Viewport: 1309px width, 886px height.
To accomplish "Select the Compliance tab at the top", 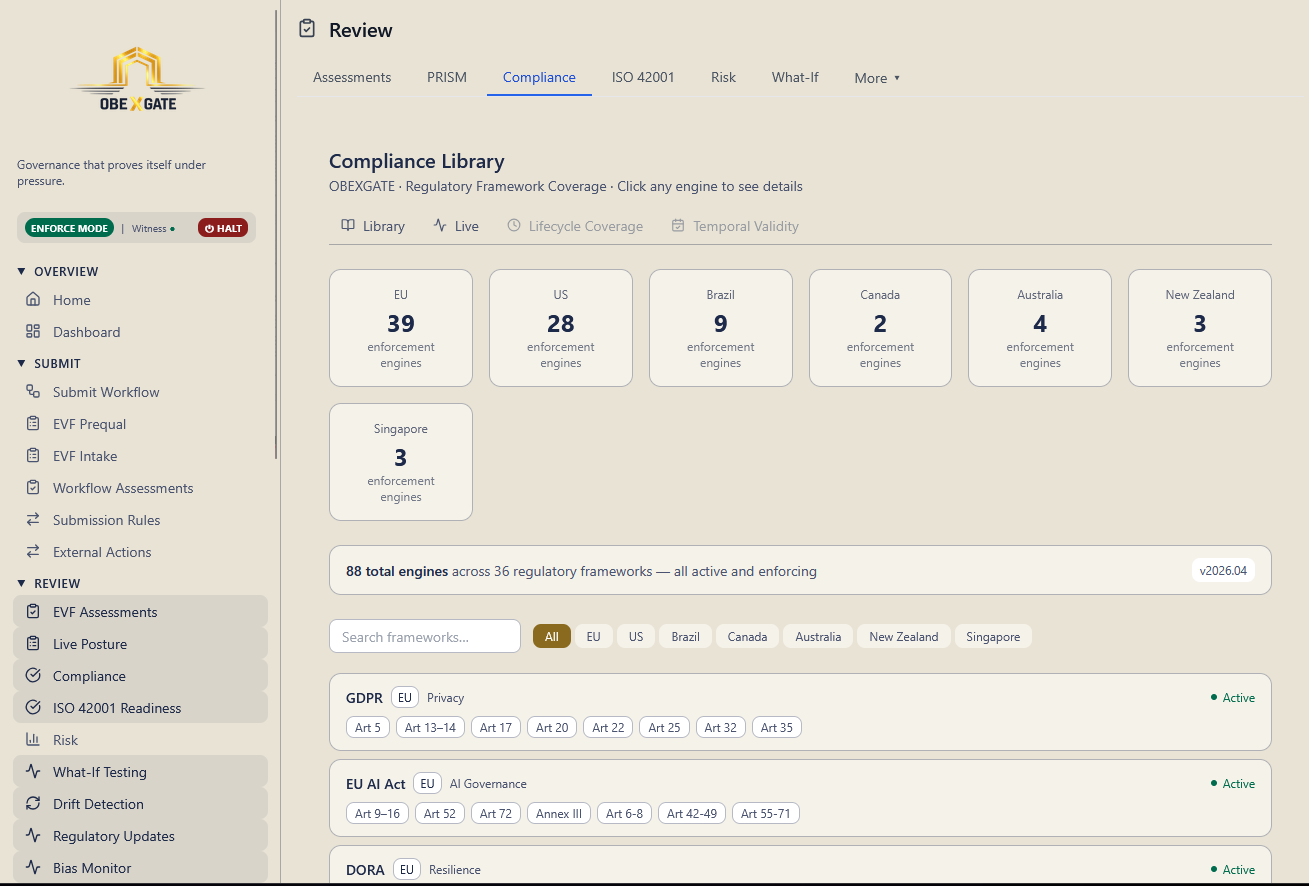I will tap(539, 77).
